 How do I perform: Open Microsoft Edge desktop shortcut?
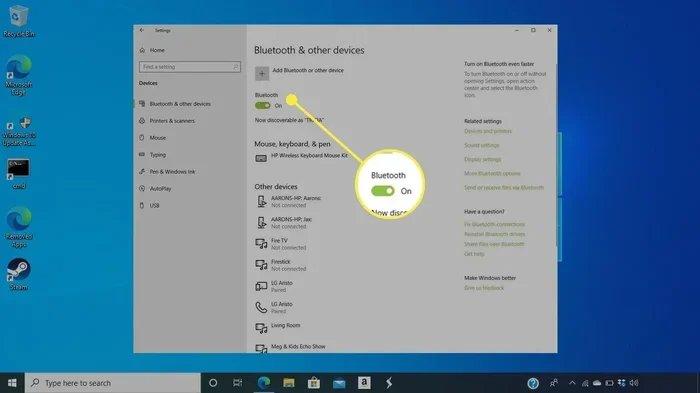[18, 75]
